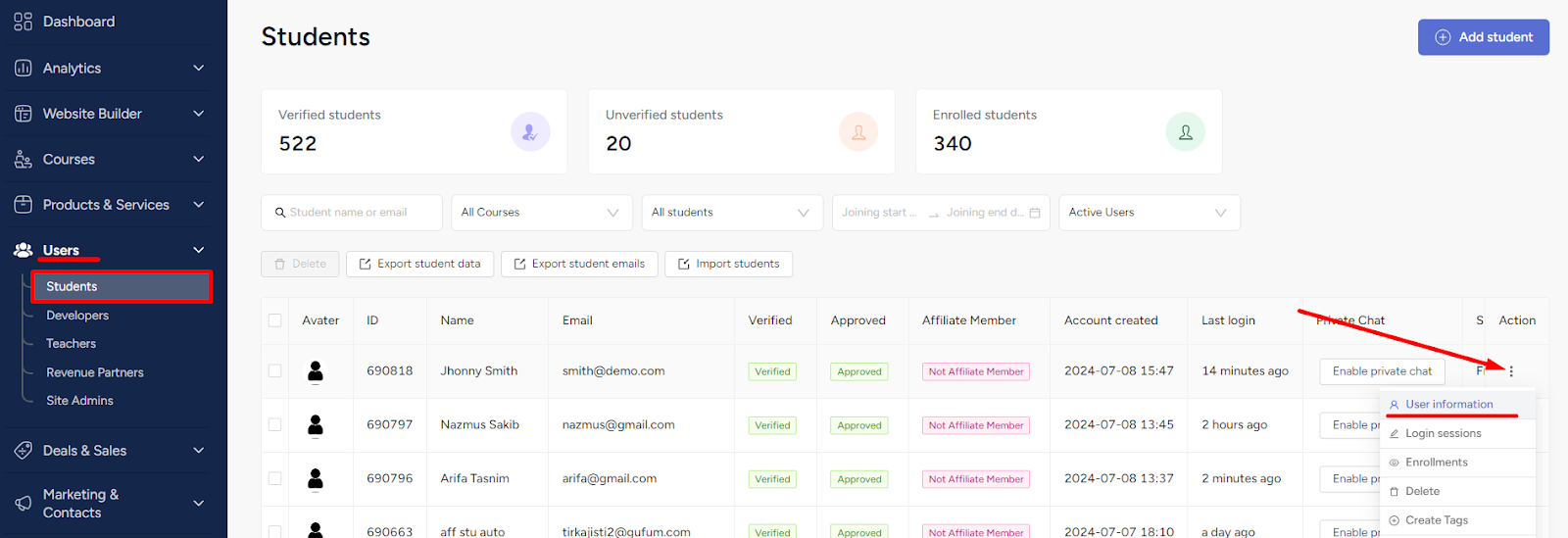This screenshot has height=538, width=1568.
Task: Open Site Admins in Users submenu
Action: coord(79,401)
